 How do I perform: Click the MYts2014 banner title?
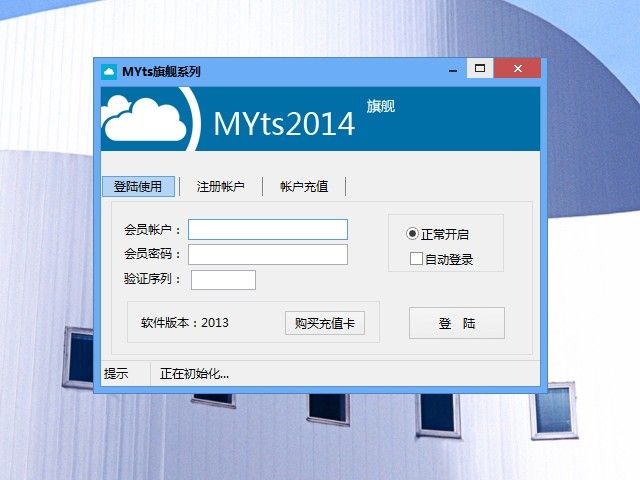[284, 124]
